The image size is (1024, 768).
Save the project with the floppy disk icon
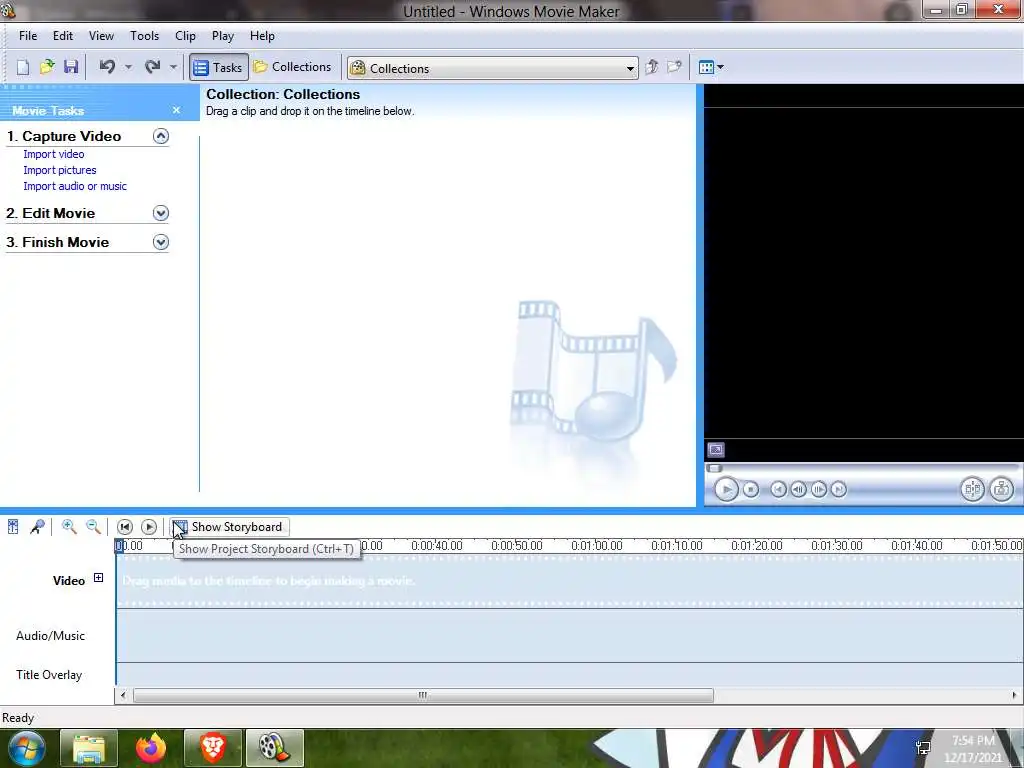pyautogui.click(x=71, y=67)
